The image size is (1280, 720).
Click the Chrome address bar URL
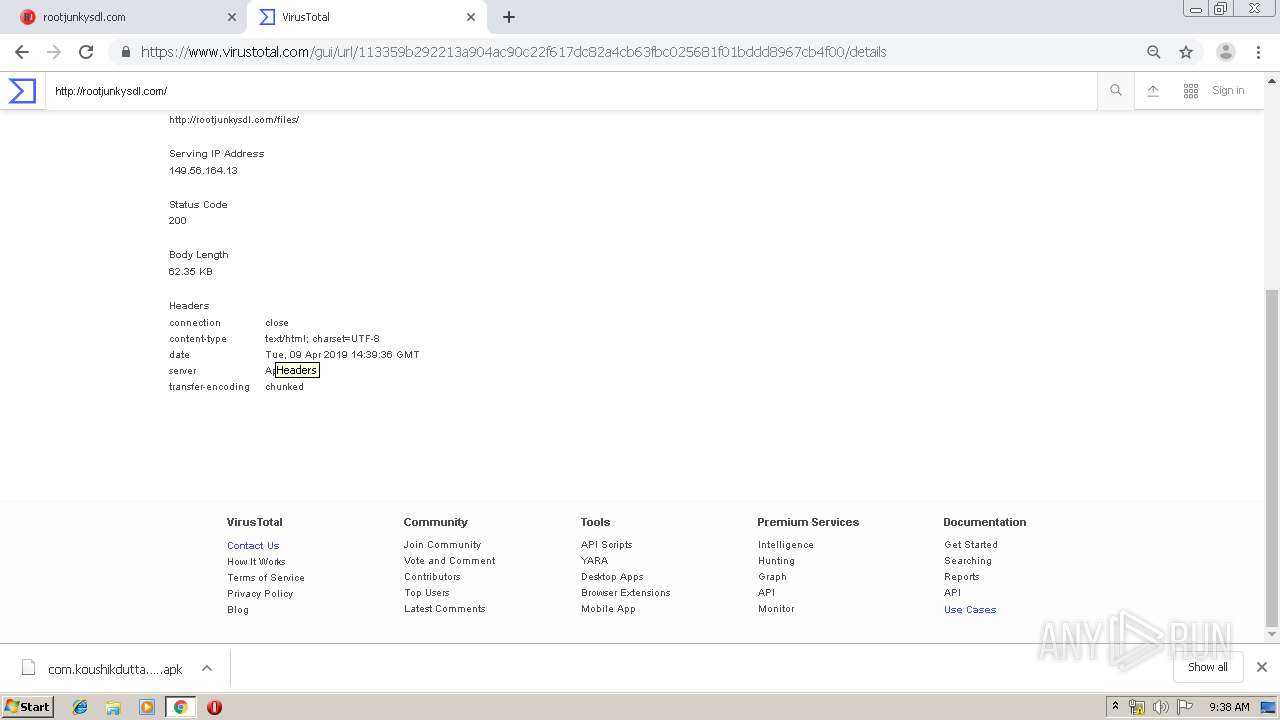[x=513, y=52]
